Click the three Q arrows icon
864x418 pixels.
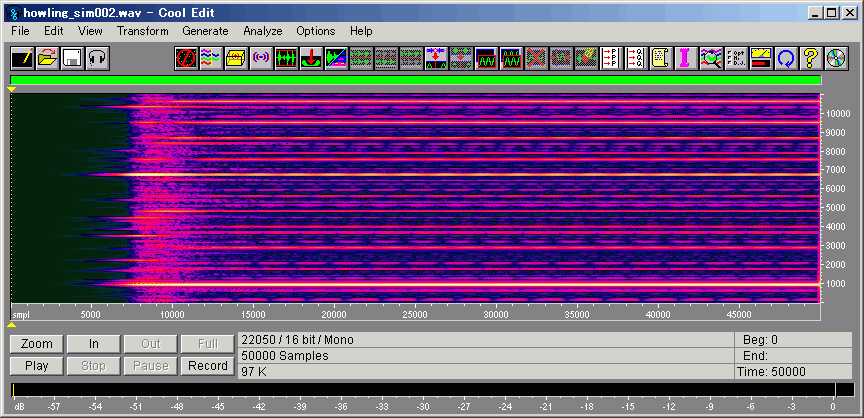point(636,58)
